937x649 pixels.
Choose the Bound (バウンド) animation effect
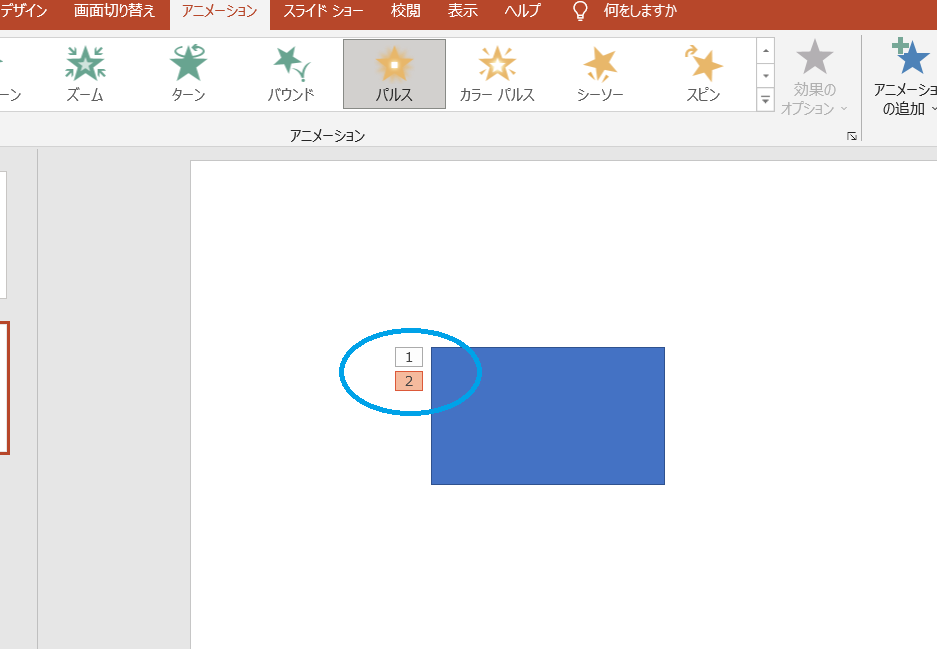(x=291, y=74)
